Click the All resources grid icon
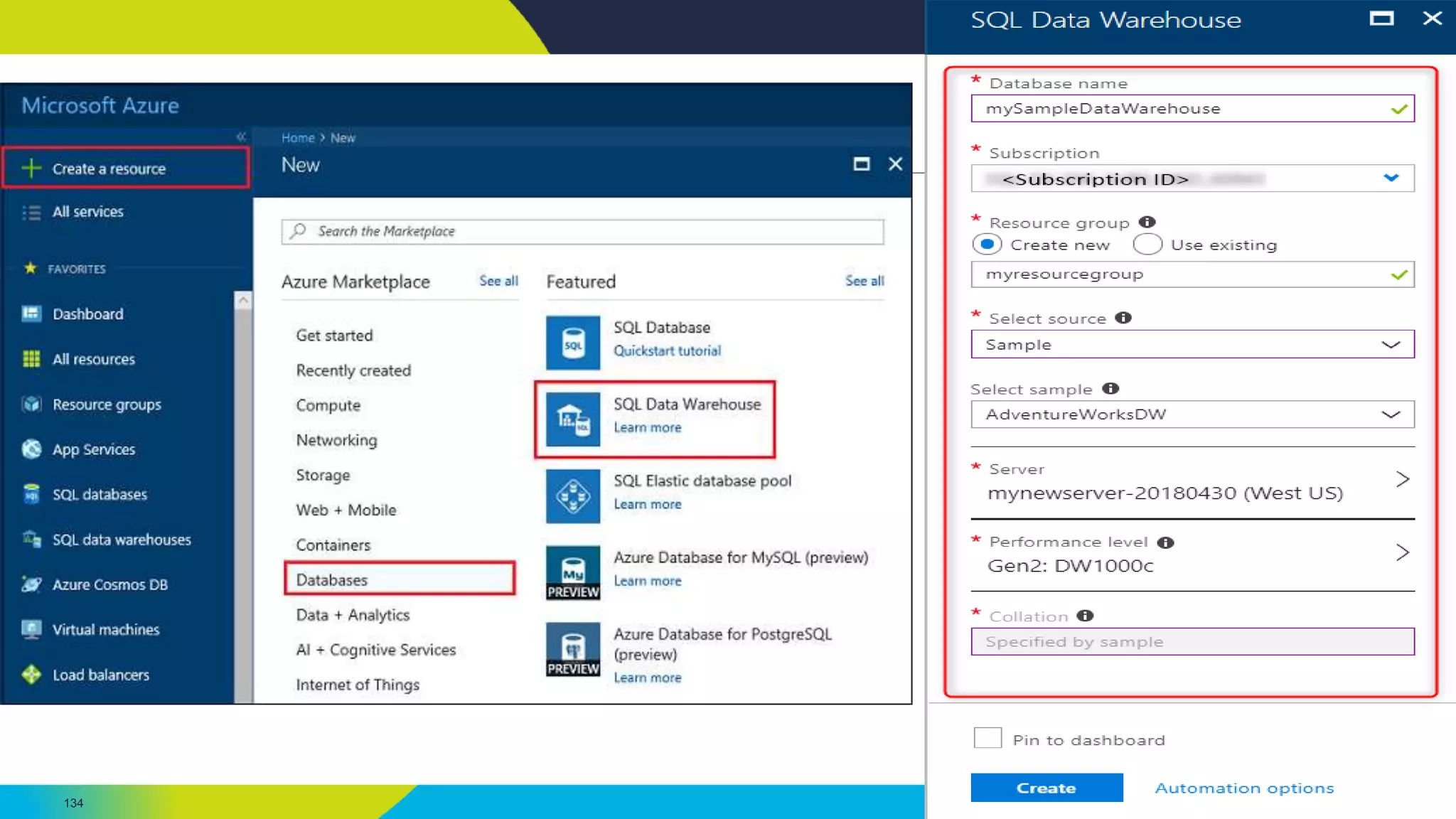The height and width of the screenshot is (819, 1456). (x=31, y=359)
